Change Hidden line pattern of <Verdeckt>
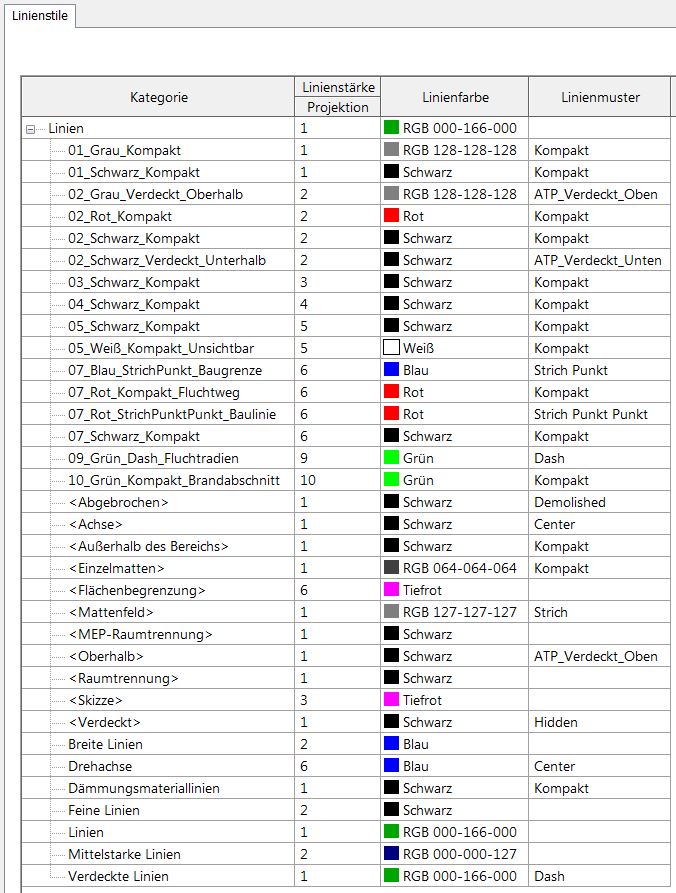The width and height of the screenshot is (676, 893). point(600,722)
